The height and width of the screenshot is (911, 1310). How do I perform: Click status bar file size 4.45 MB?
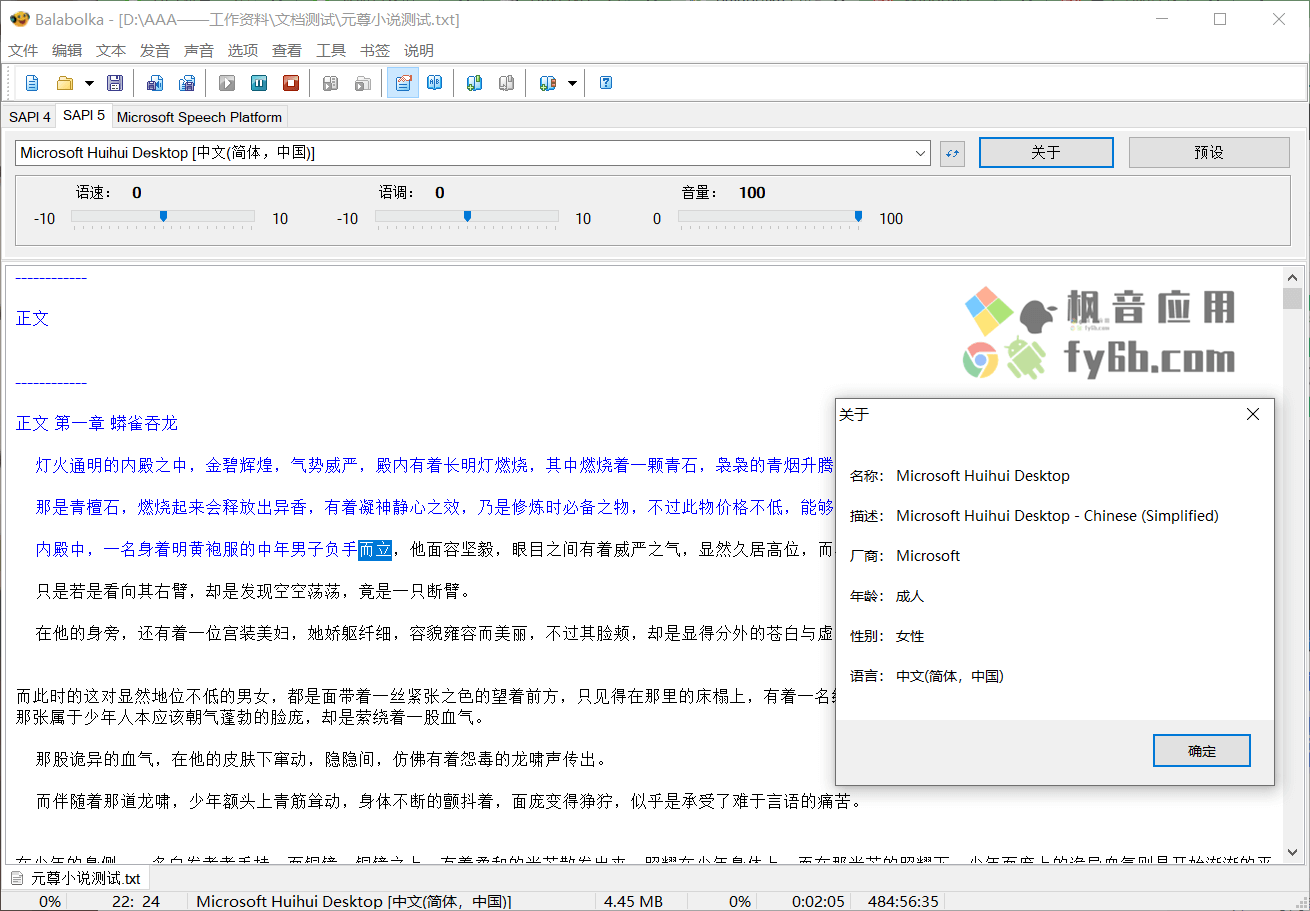634,901
